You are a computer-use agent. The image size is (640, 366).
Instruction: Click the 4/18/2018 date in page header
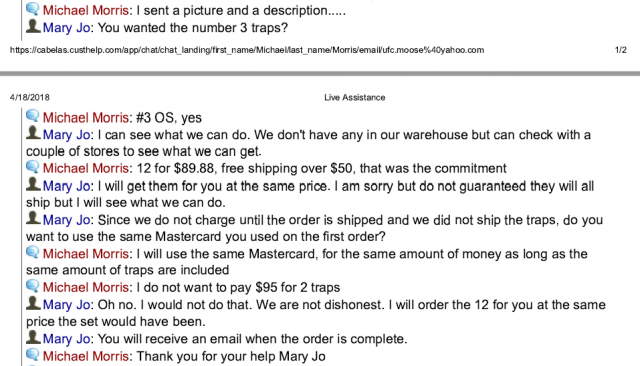click(x=30, y=98)
